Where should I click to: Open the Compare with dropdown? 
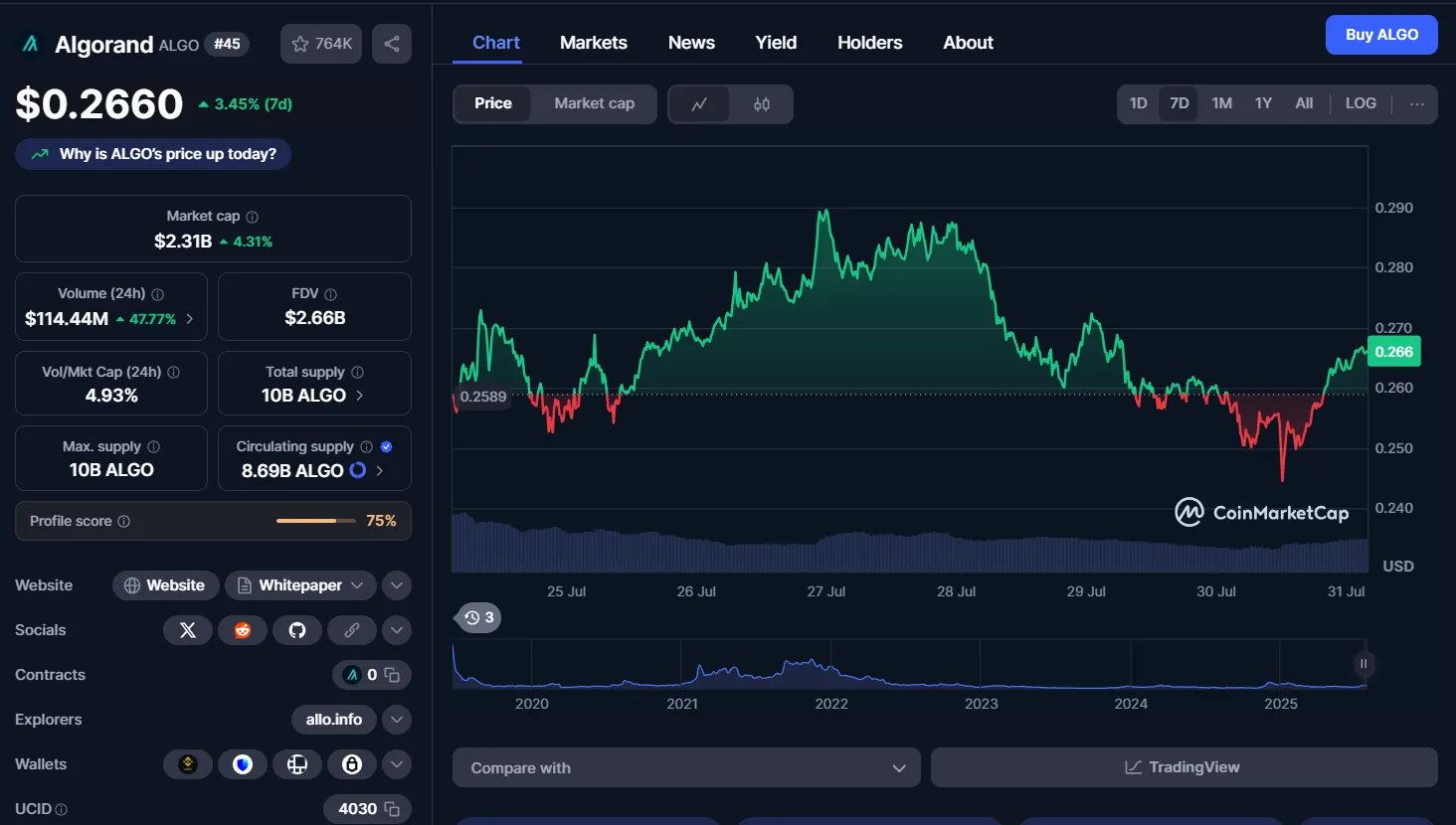pos(686,767)
